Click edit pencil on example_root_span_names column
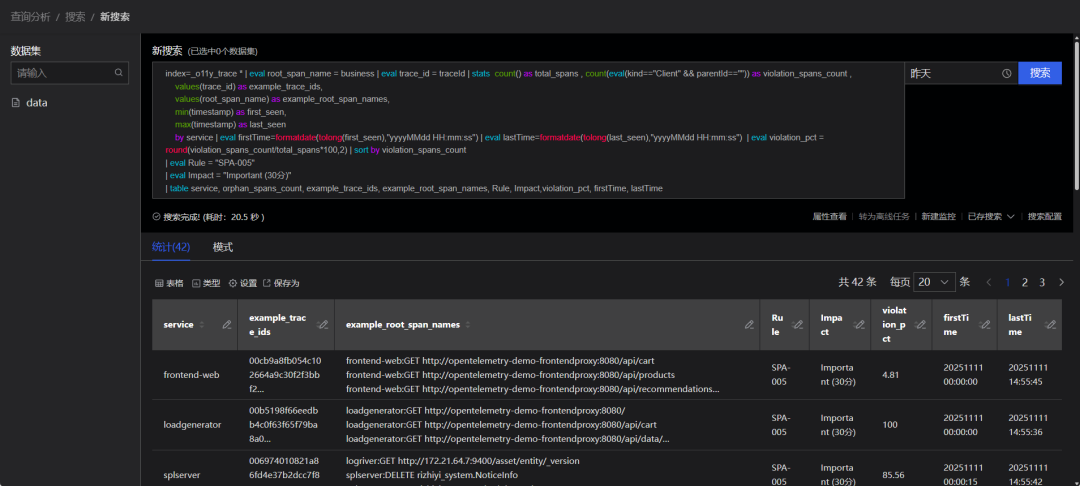 [x=749, y=324]
